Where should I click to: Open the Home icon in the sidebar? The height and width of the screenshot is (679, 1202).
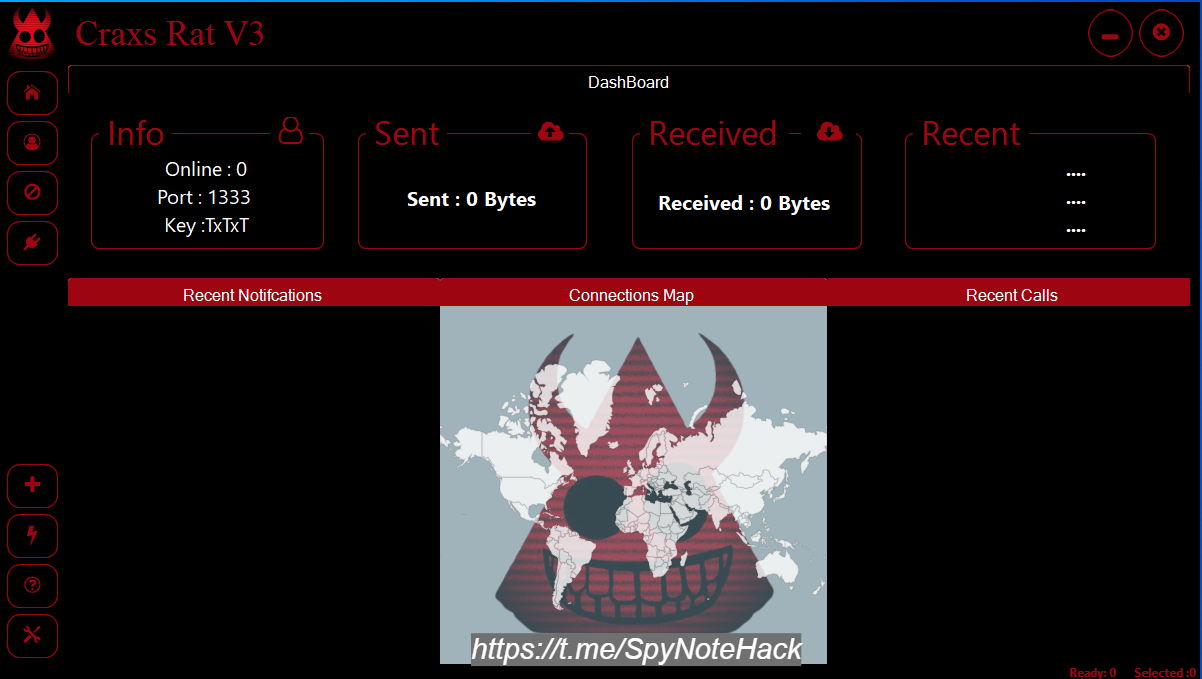pos(32,93)
